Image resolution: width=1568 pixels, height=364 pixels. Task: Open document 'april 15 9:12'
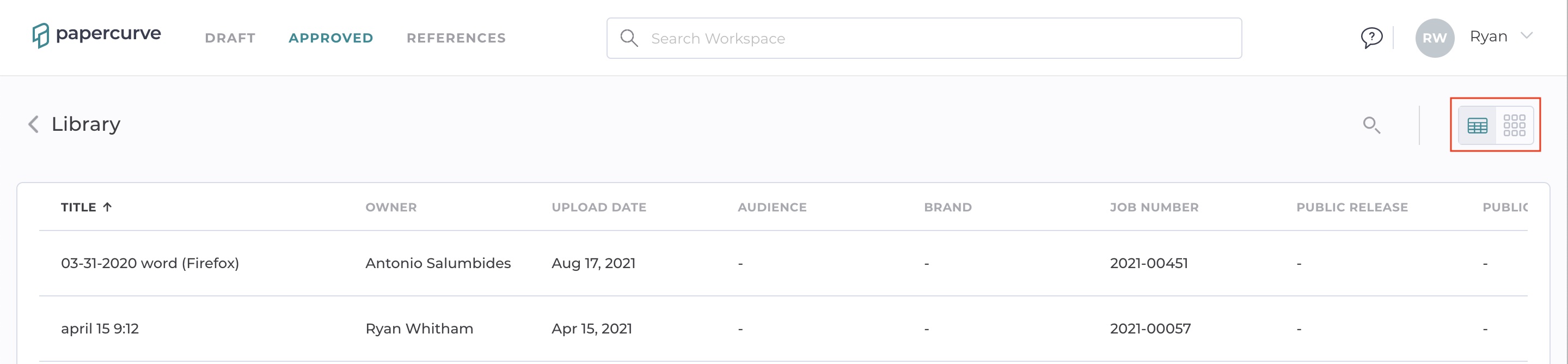100,329
